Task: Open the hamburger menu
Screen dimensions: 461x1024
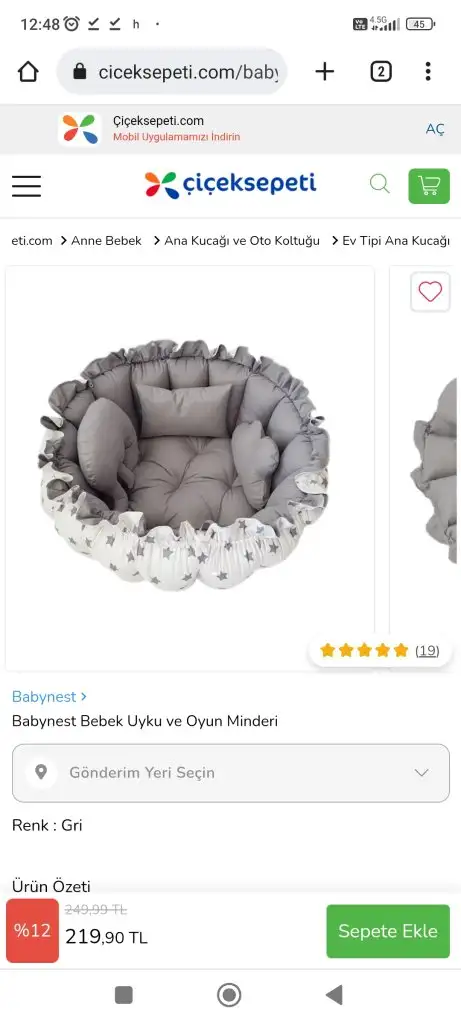Action: (26, 186)
